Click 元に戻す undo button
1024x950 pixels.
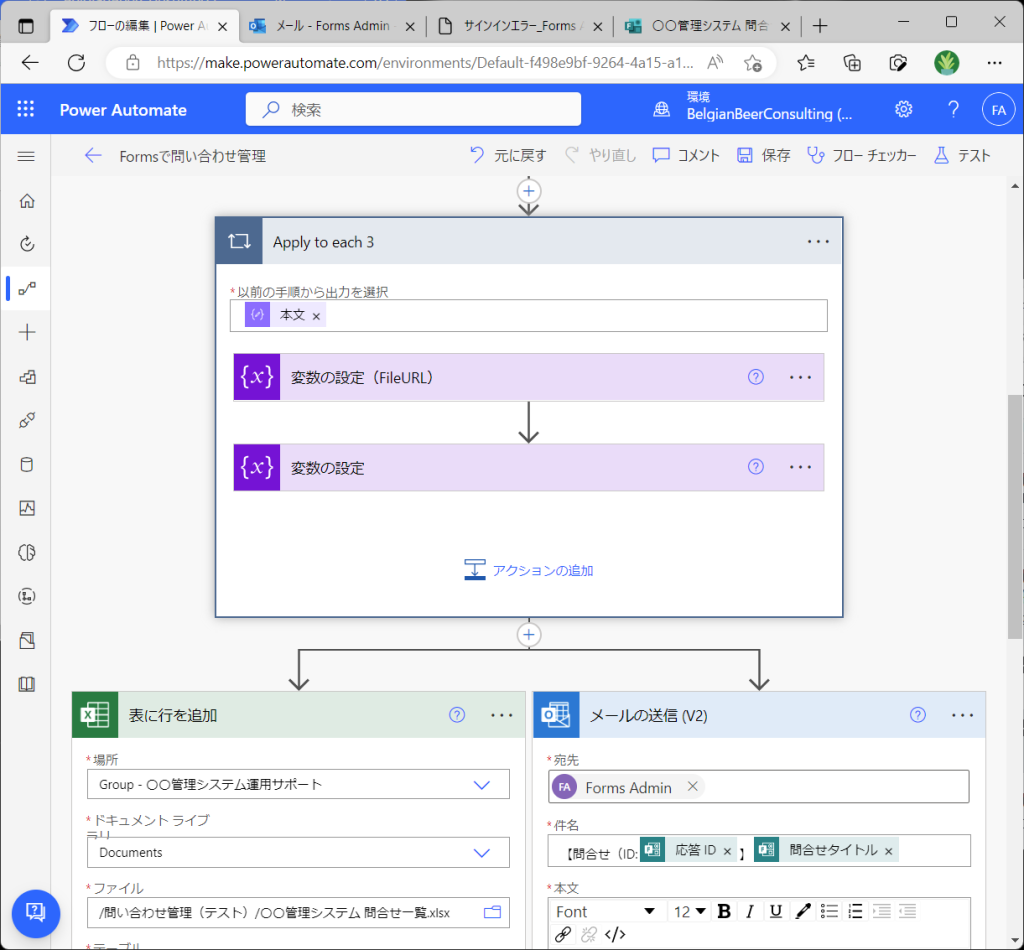(507, 155)
